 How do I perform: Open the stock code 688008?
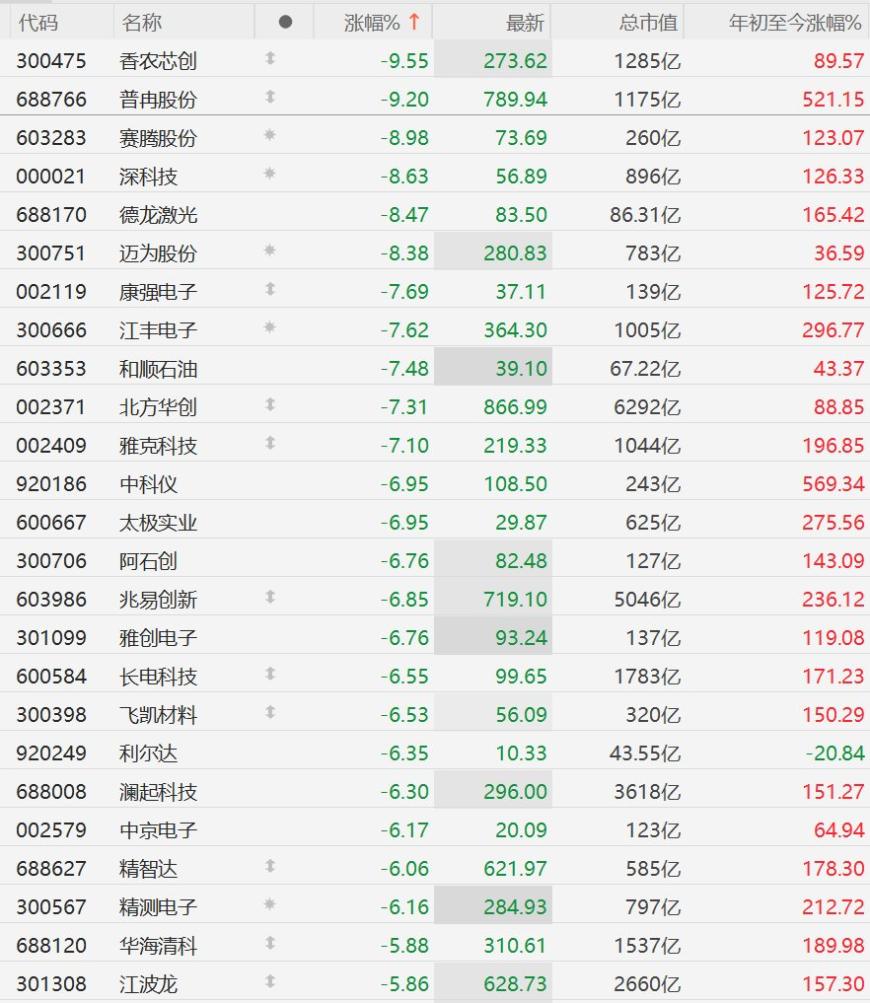(x=51, y=791)
